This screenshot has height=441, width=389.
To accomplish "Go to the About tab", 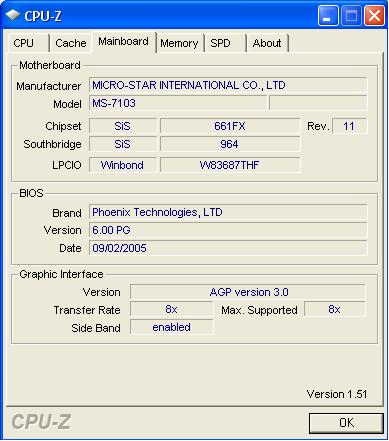I will 267,43.
